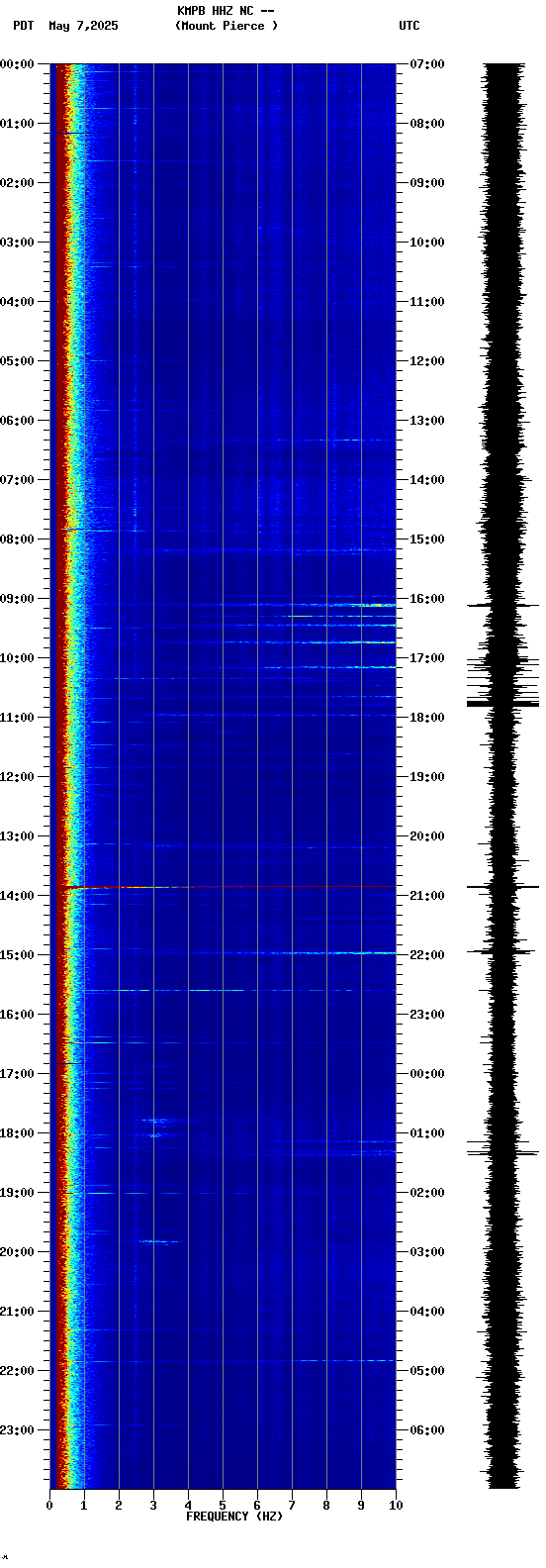Viewport: 546px width, 1568px height.
Task: Click the 16:00 UTC time label
Action: (427, 599)
